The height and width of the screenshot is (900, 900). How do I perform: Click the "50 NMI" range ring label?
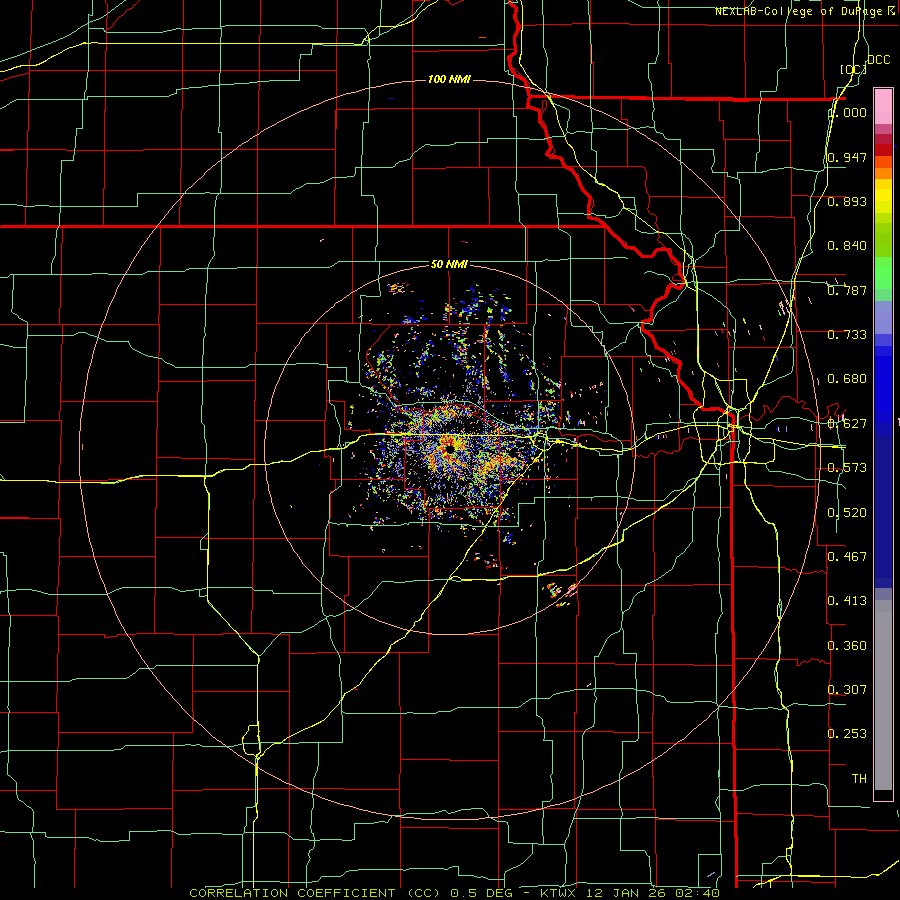point(449,264)
